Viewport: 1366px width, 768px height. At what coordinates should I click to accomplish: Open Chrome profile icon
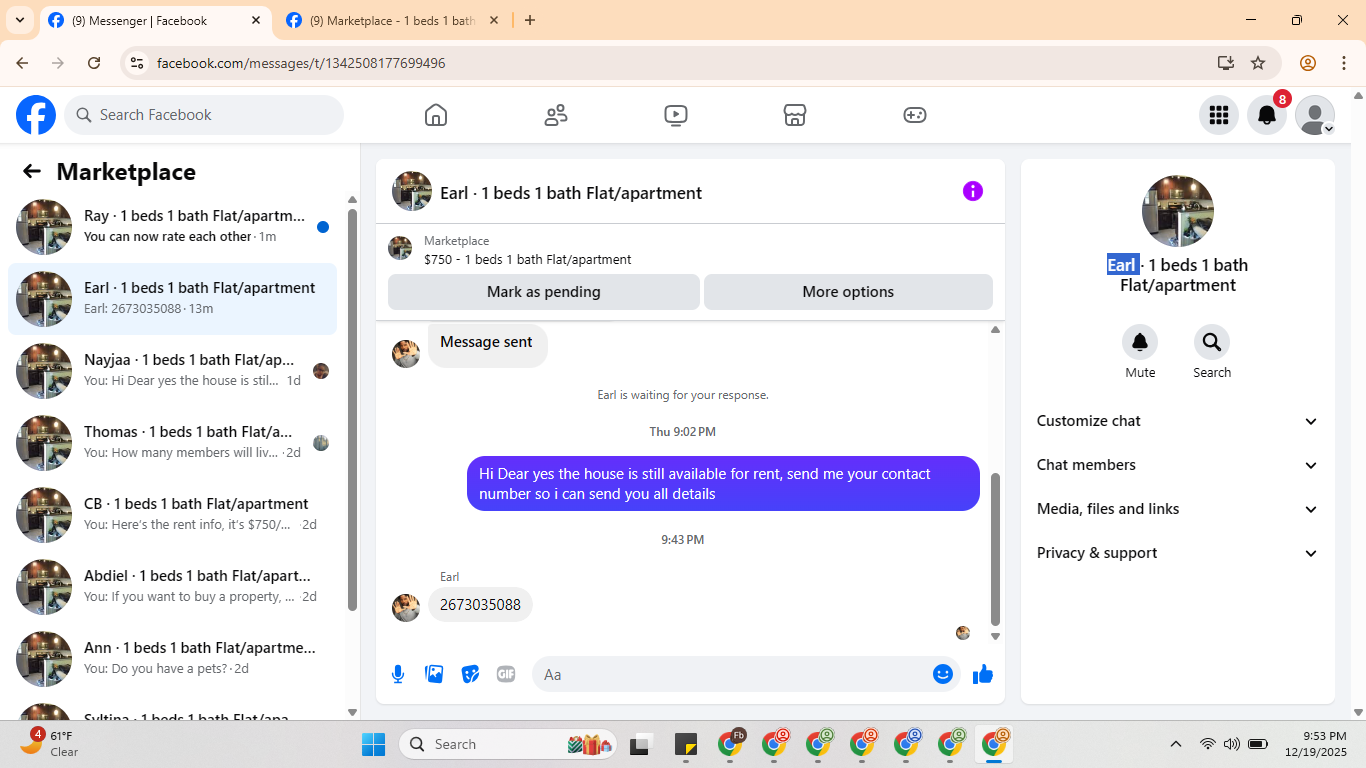[x=1308, y=63]
